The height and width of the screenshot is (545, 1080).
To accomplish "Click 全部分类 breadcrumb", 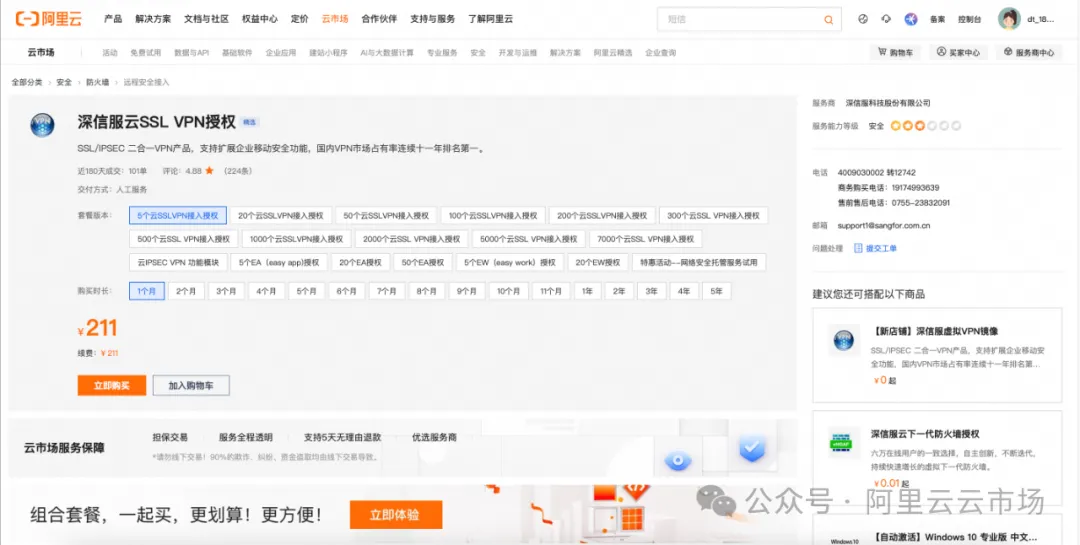I will pos(27,82).
